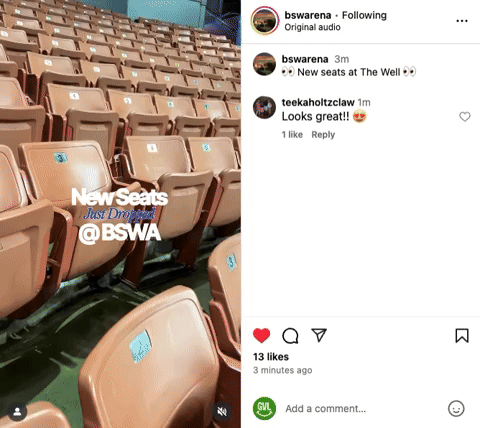Click Following status in header

click(x=364, y=15)
